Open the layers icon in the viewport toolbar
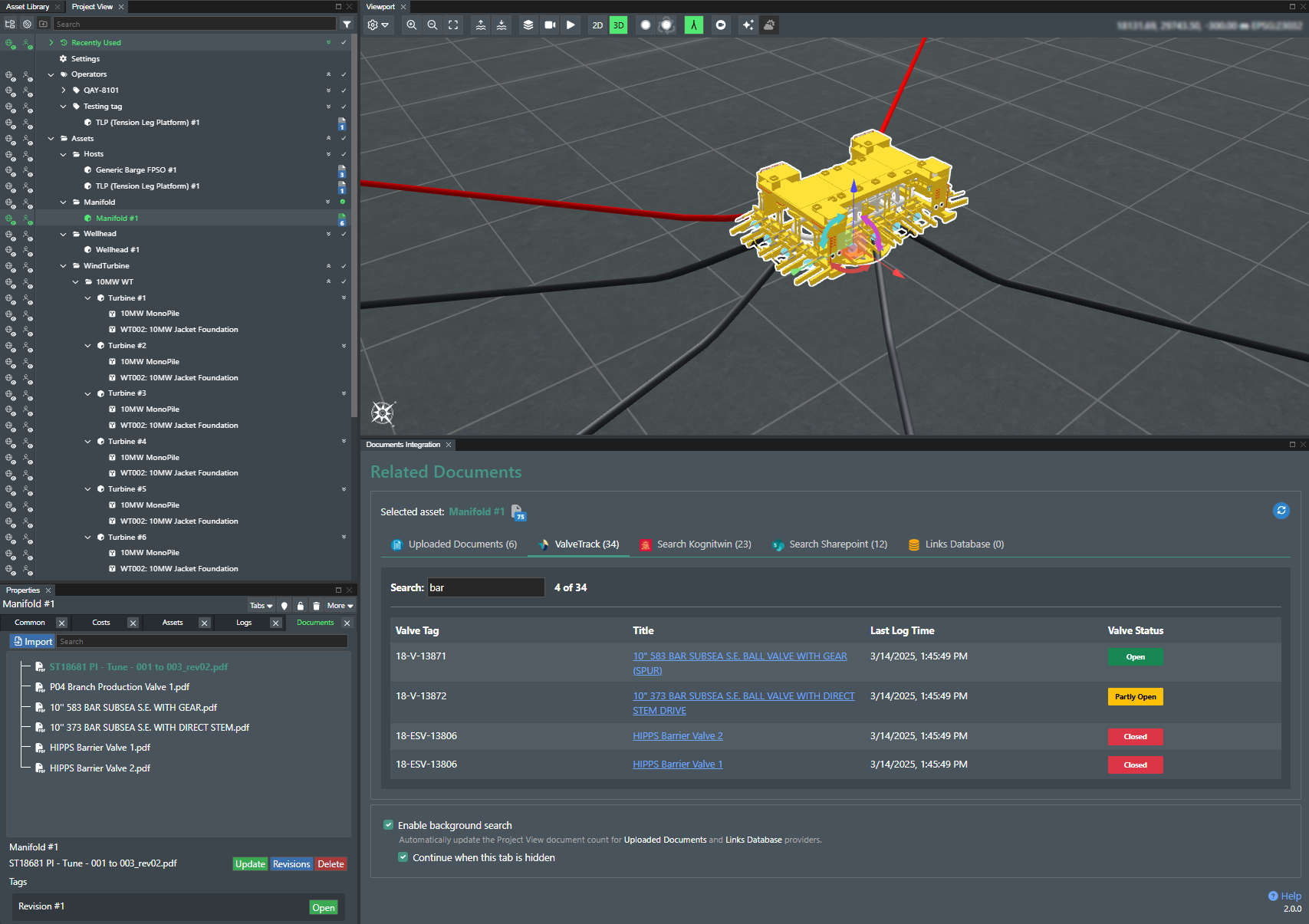Viewport: 1309px width, 924px height. point(528,25)
